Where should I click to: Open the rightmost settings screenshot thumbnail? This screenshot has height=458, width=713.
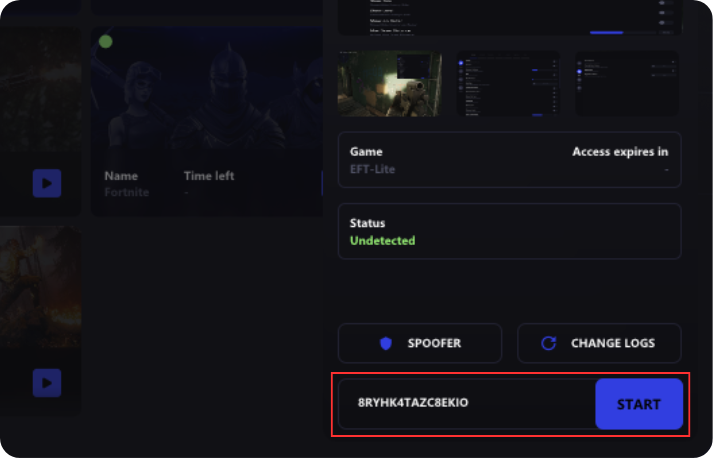coord(627,83)
